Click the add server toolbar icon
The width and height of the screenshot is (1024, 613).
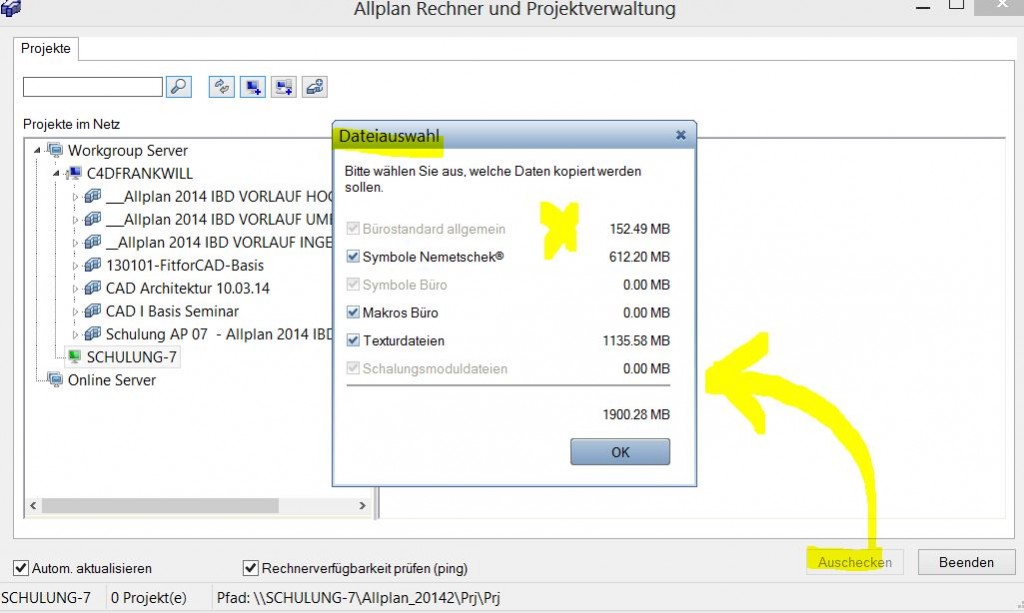point(284,87)
